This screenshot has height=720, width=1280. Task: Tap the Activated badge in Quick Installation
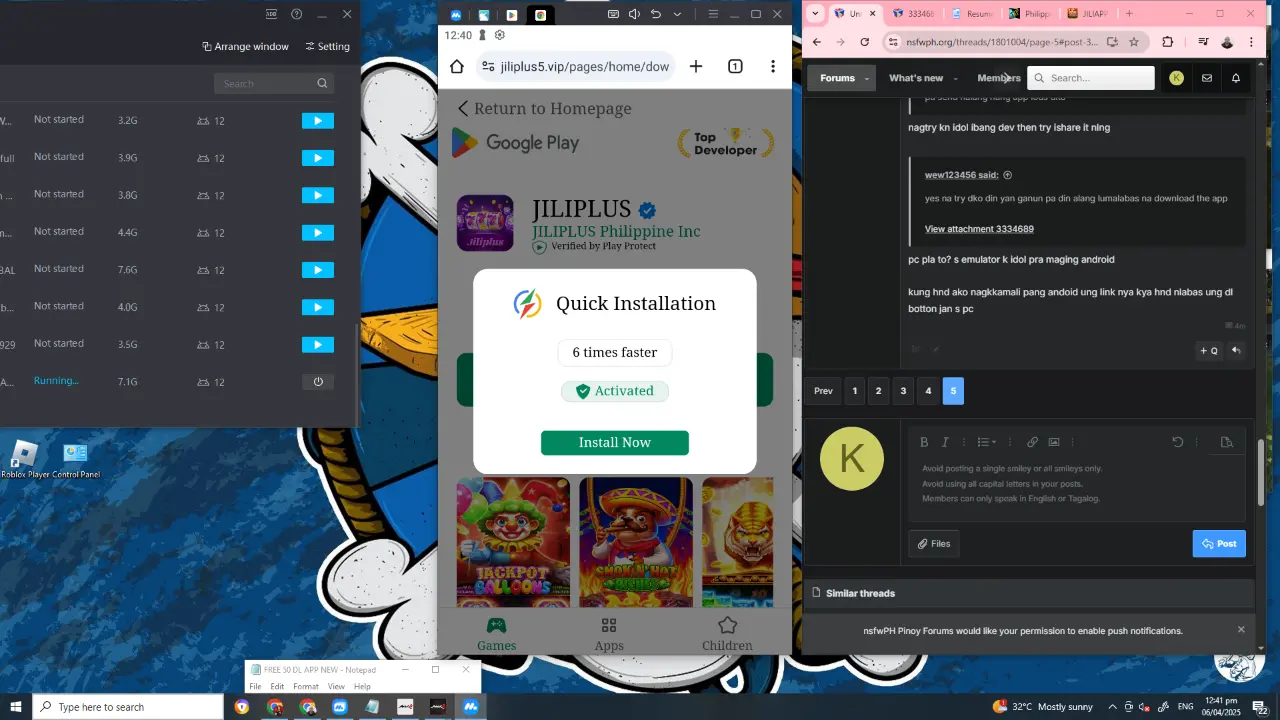pos(615,391)
